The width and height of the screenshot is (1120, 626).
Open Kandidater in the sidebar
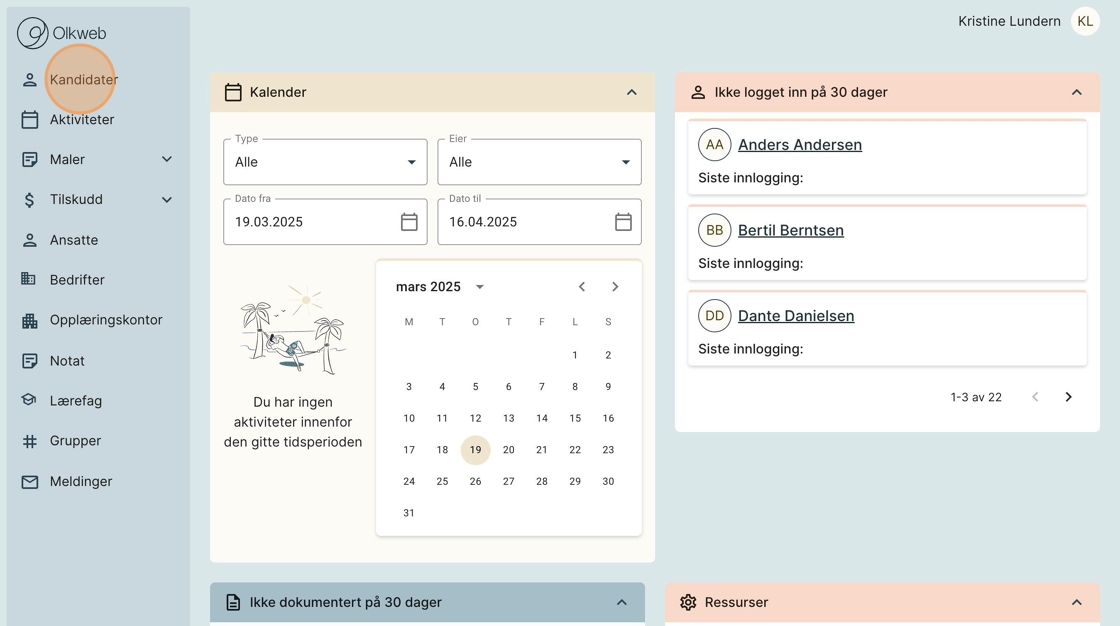click(x=84, y=79)
